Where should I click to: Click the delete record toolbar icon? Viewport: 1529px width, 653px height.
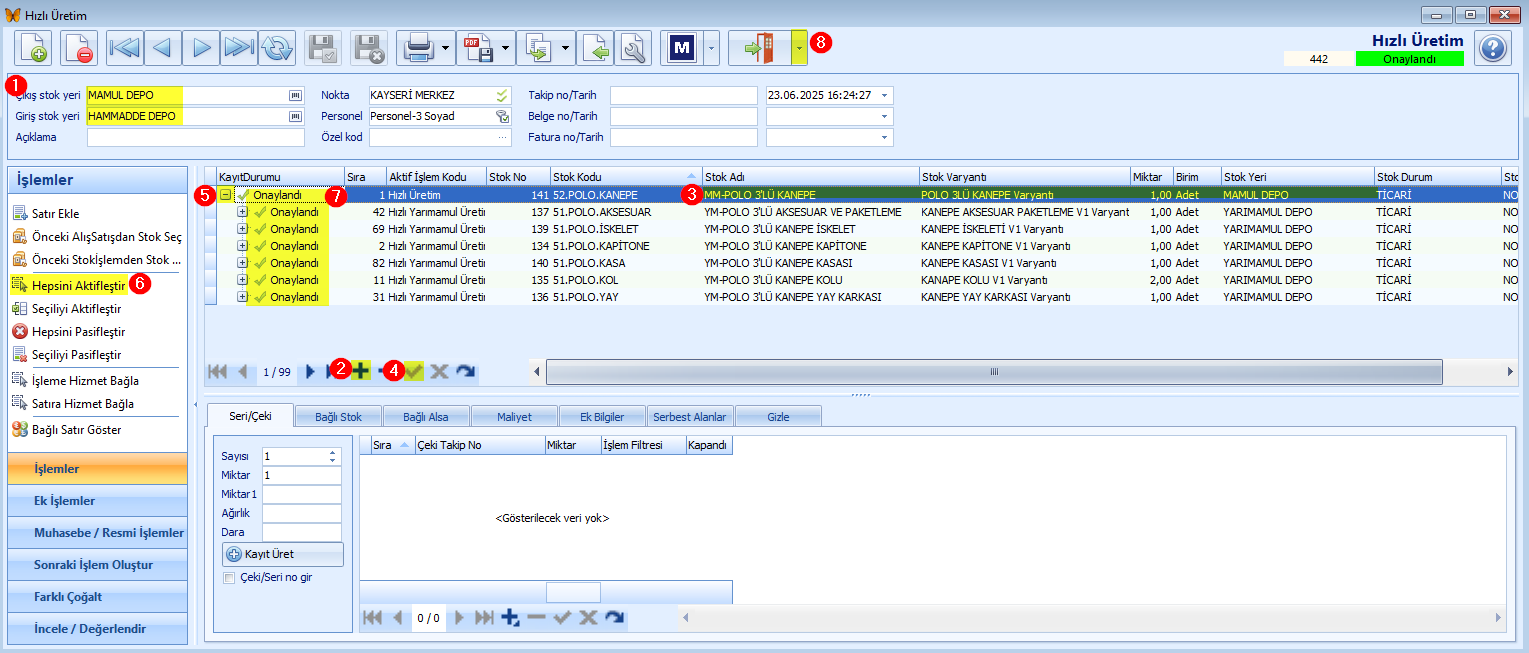[x=79, y=48]
